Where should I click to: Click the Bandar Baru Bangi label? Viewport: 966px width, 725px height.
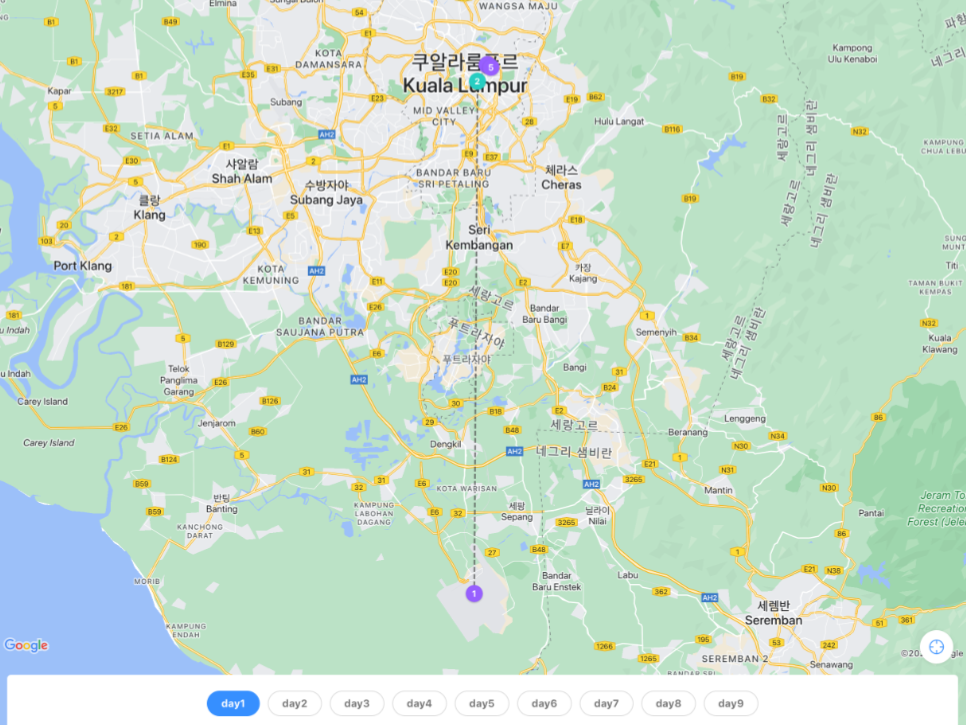click(x=545, y=314)
